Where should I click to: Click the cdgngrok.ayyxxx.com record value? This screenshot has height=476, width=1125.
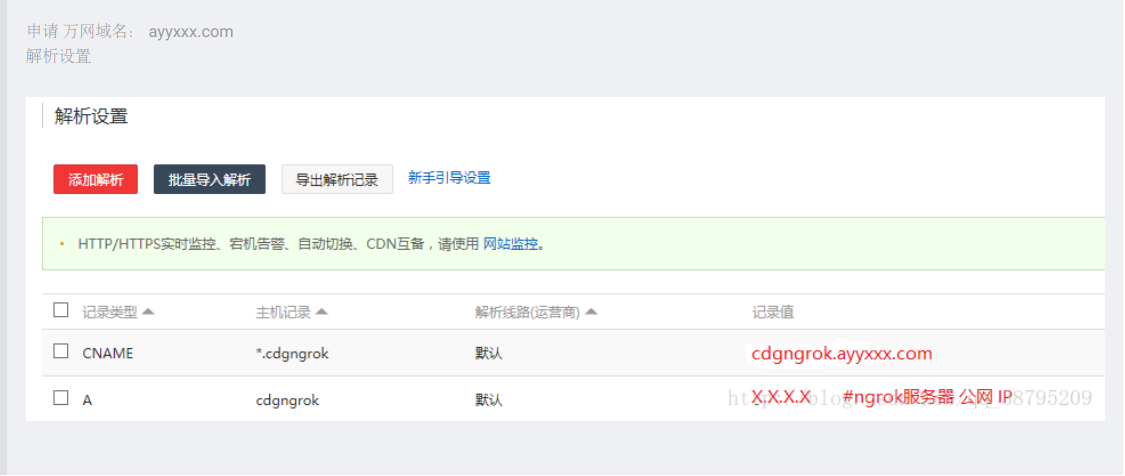[841, 353]
